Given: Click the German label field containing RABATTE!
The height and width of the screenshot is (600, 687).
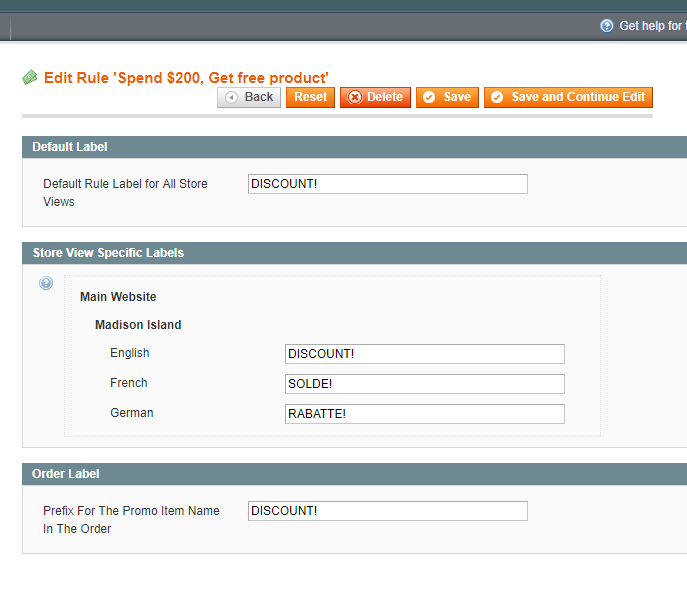Looking at the screenshot, I should coord(424,414).
